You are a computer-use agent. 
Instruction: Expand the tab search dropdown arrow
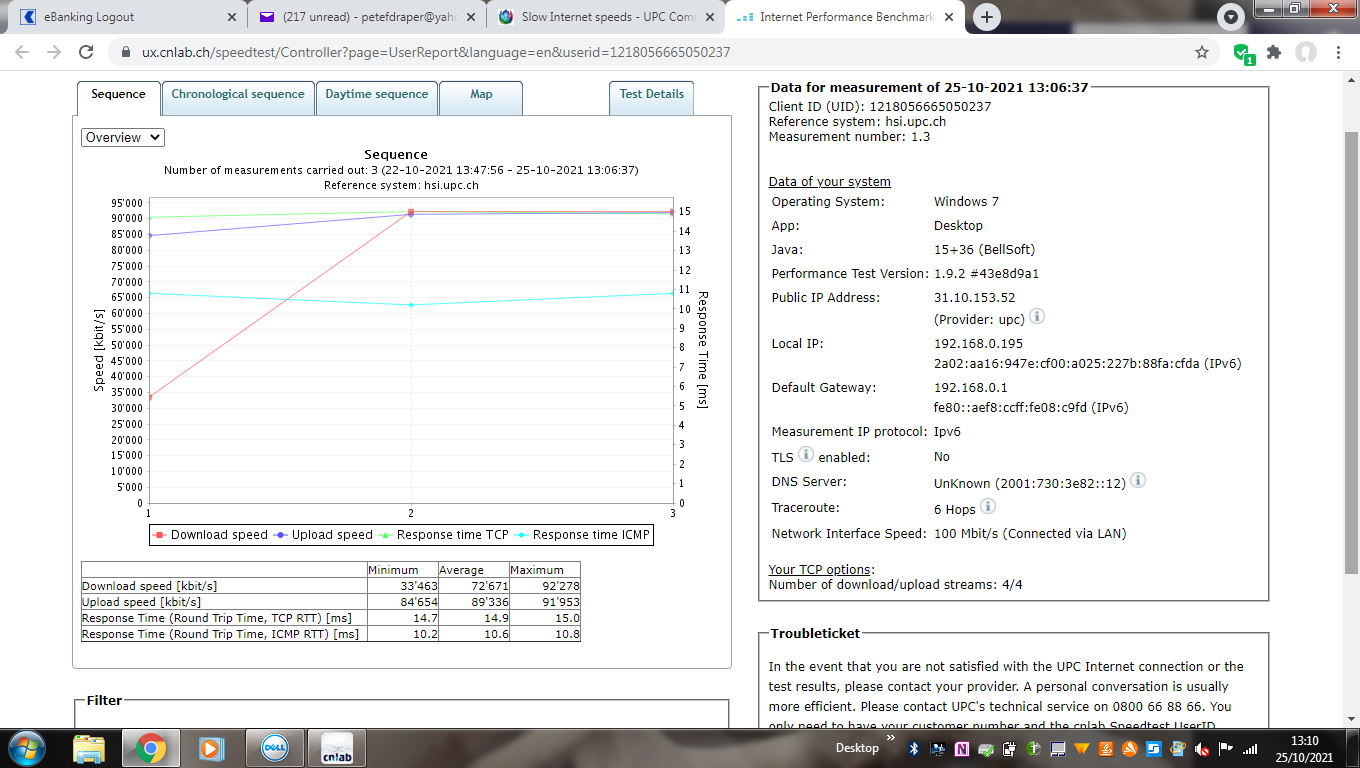coord(1231,17)
